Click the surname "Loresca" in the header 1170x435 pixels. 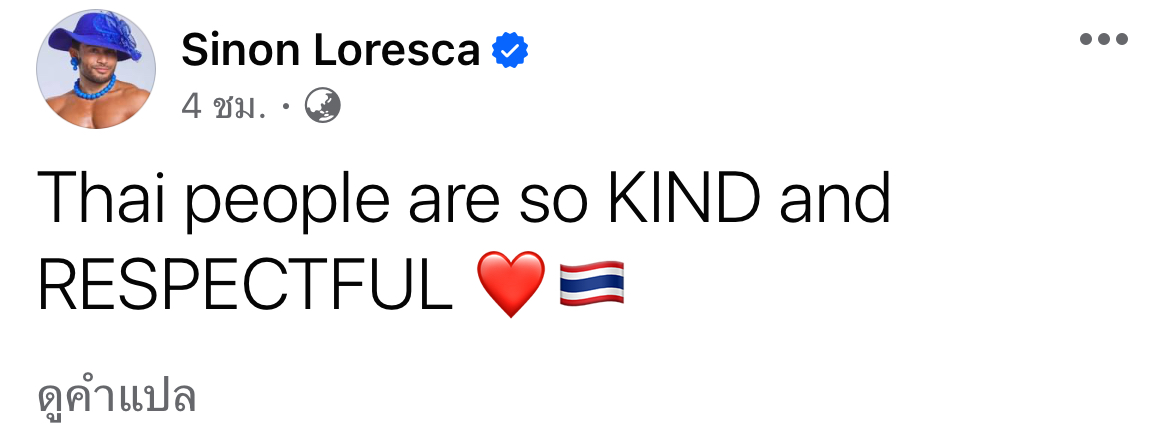(396, 51)
